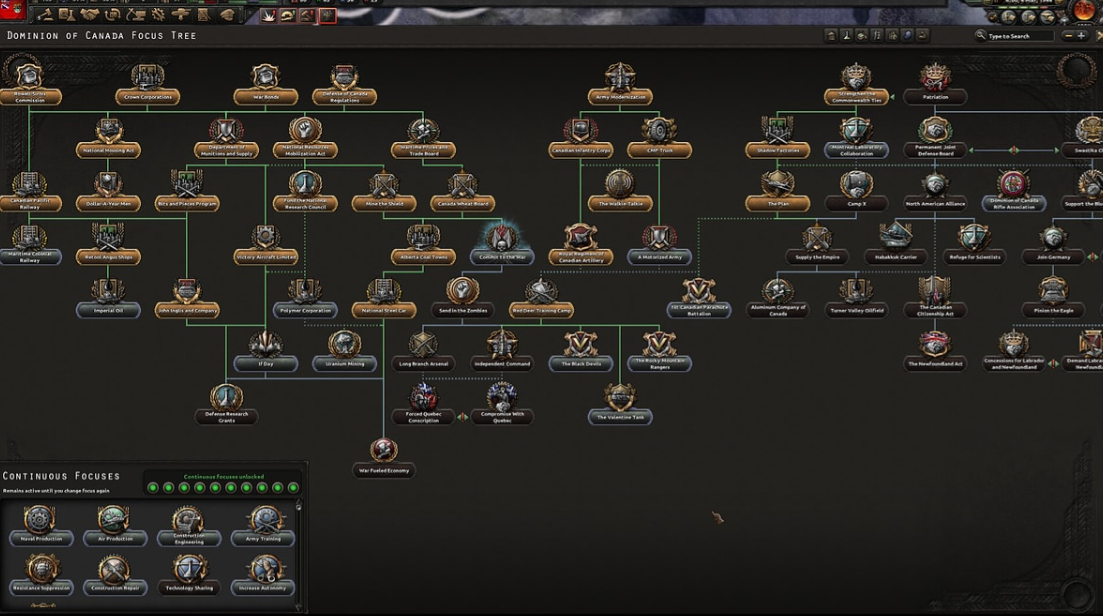Select the National Housing Act focus

(x=108, y=138)
